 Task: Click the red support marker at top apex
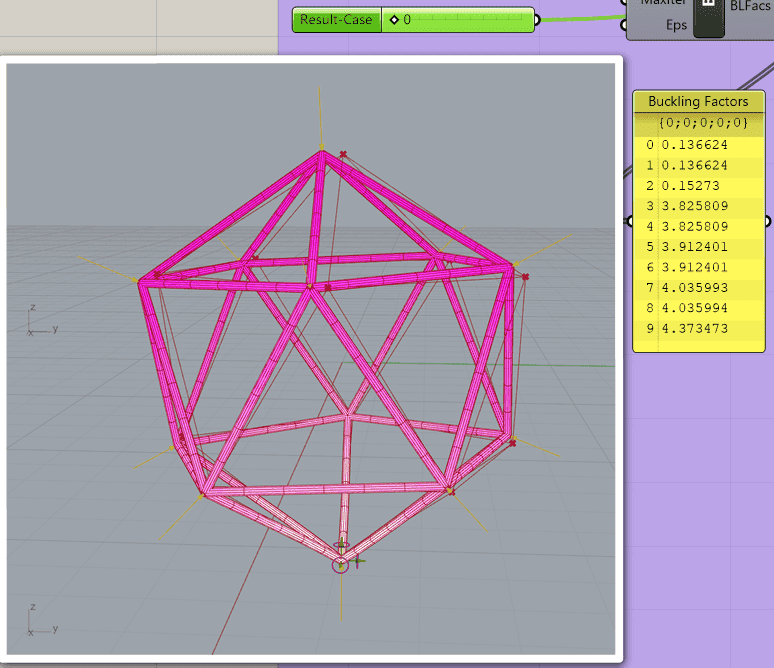[343, 154]
